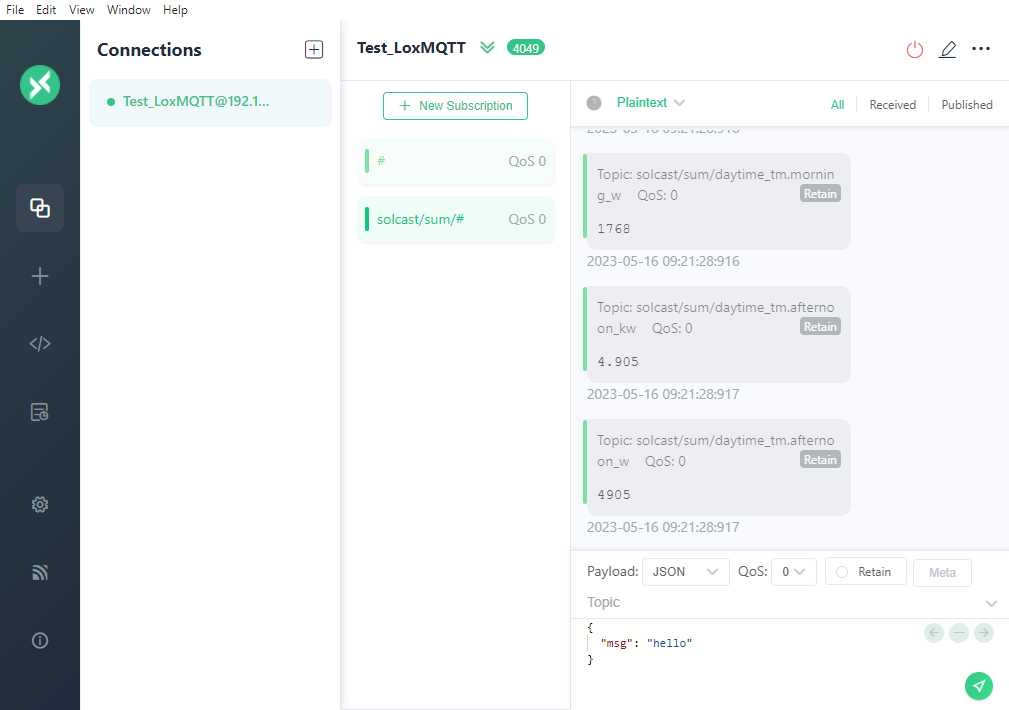Open the Connections page icon
1009x710 pixels.
pos(40,208)
